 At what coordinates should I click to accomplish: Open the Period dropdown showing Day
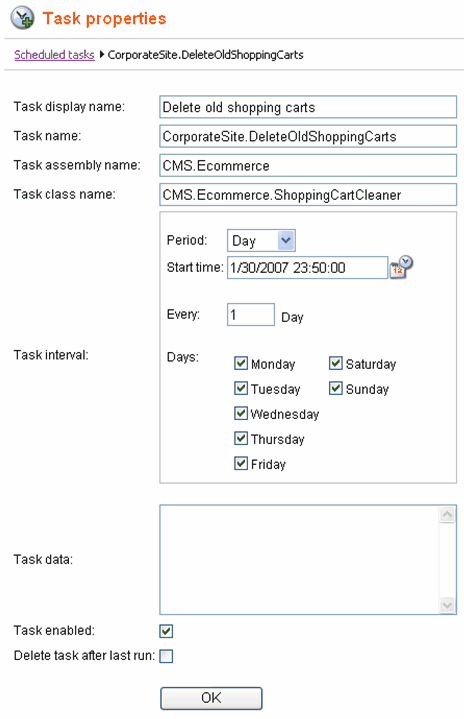point(261,240)
